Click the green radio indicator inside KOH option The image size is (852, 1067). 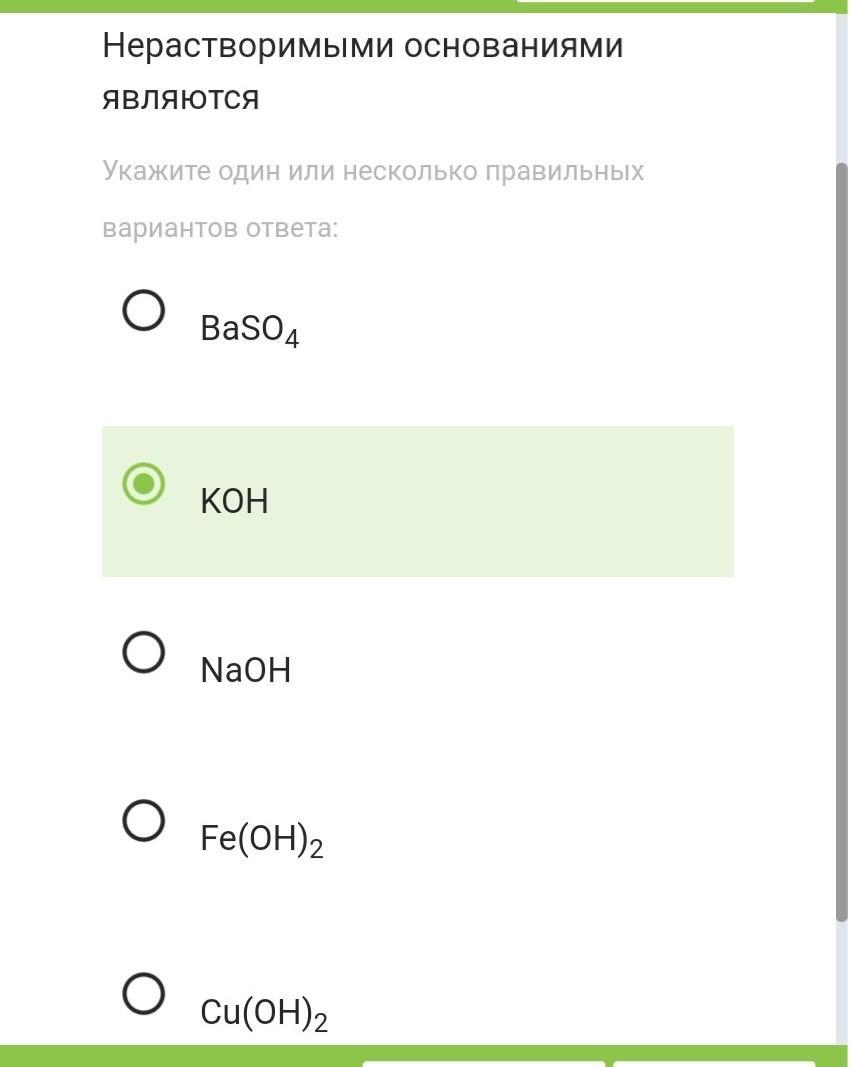146,486
